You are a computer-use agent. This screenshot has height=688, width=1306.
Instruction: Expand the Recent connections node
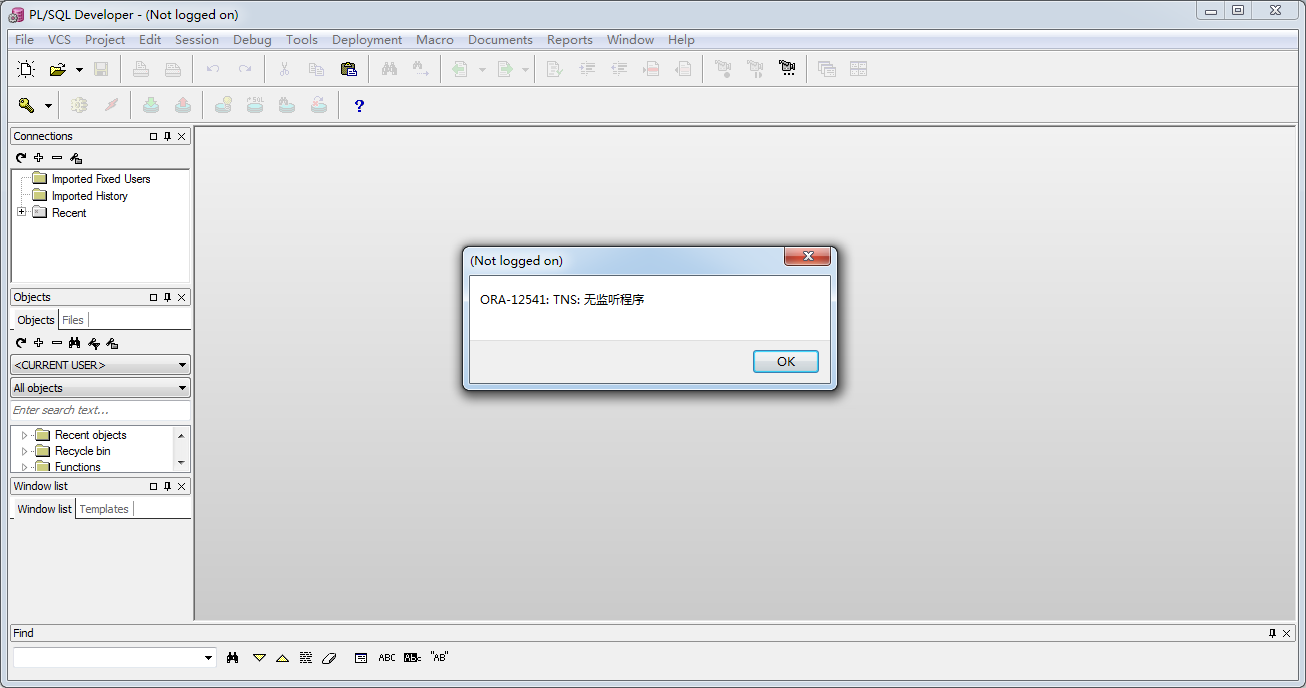tap(21, 212)
